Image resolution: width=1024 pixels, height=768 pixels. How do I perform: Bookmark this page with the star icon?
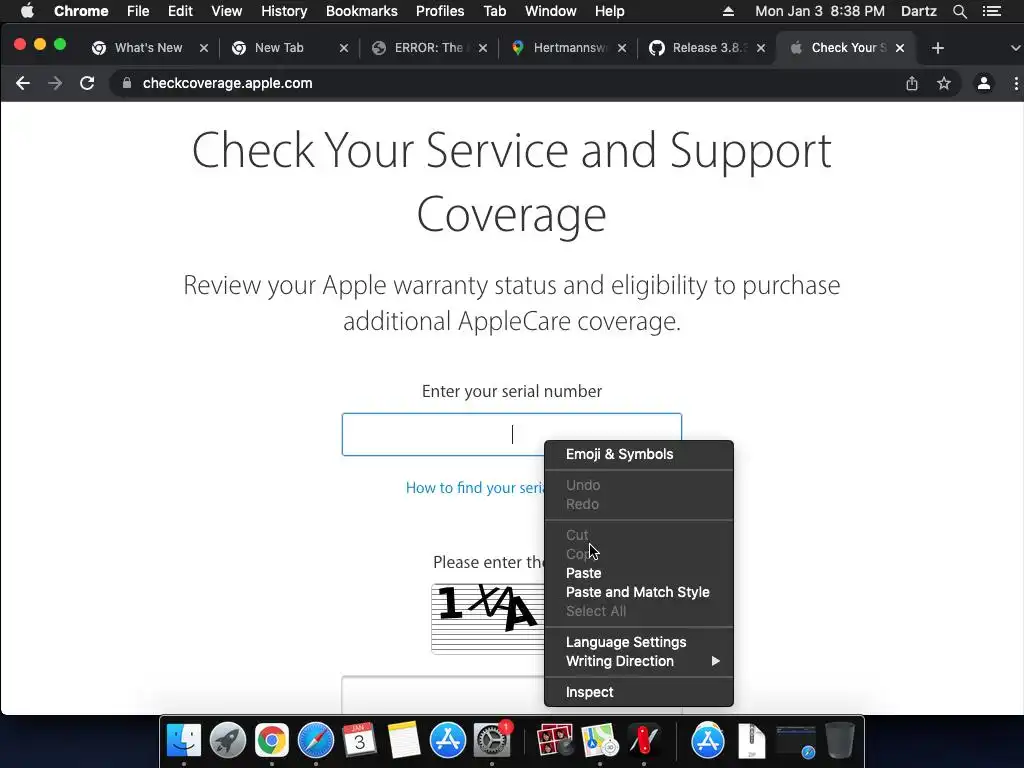pos(944,83)
